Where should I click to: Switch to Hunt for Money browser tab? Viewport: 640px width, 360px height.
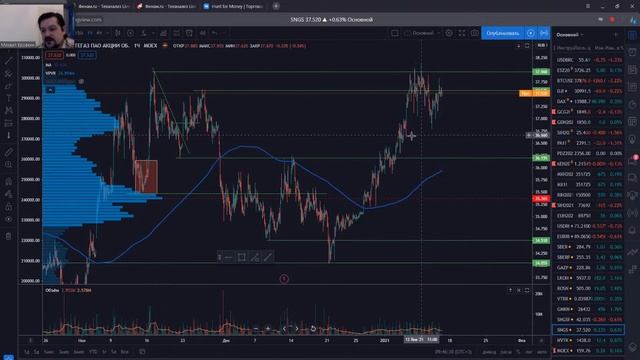233,6
